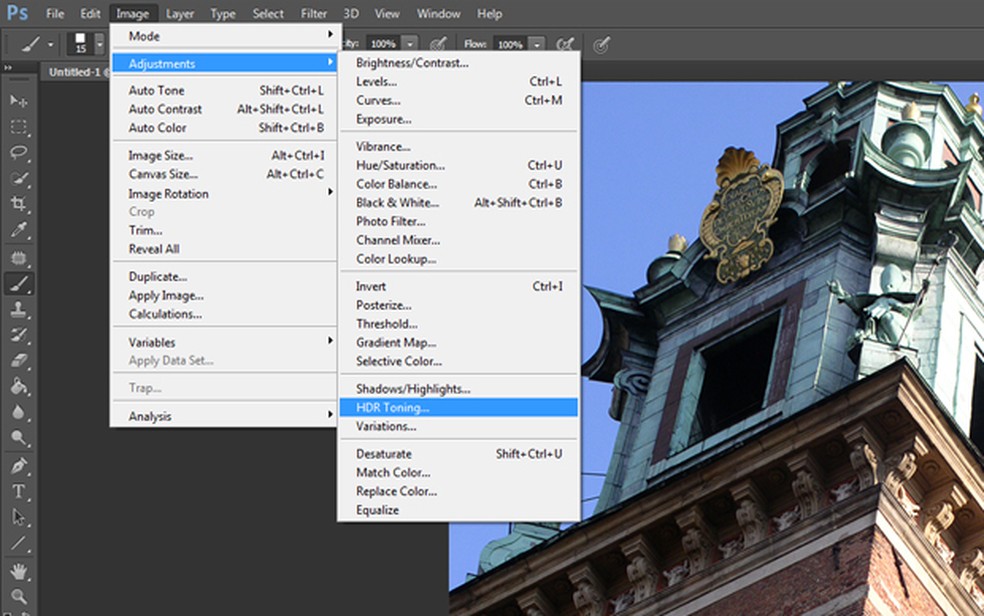Open the Flow percentage dropdown arrow
The image size is (984, 616).
pyautogui.click(x=537, y=45)
